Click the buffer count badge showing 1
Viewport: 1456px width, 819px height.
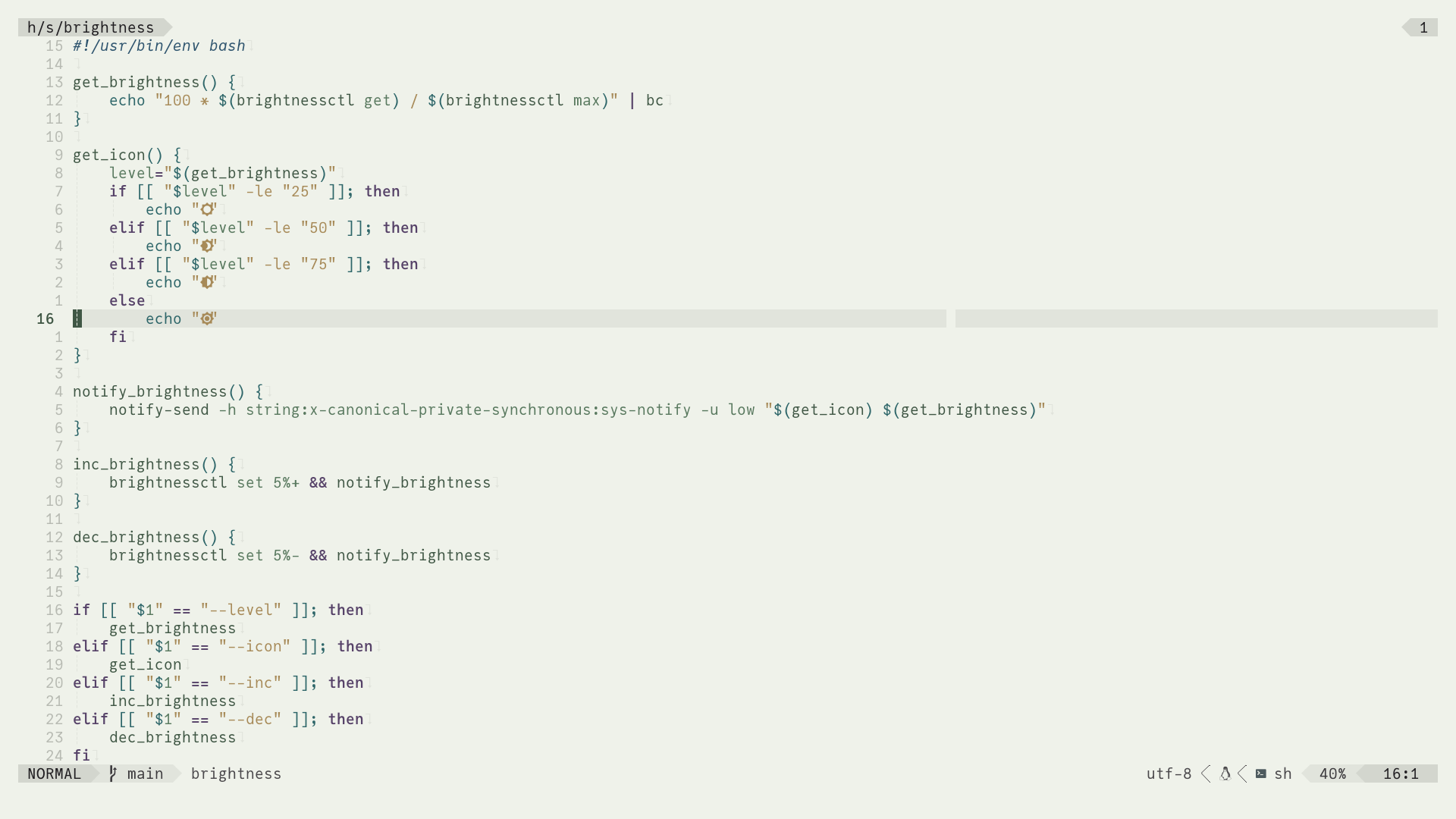click(1423, 27)
